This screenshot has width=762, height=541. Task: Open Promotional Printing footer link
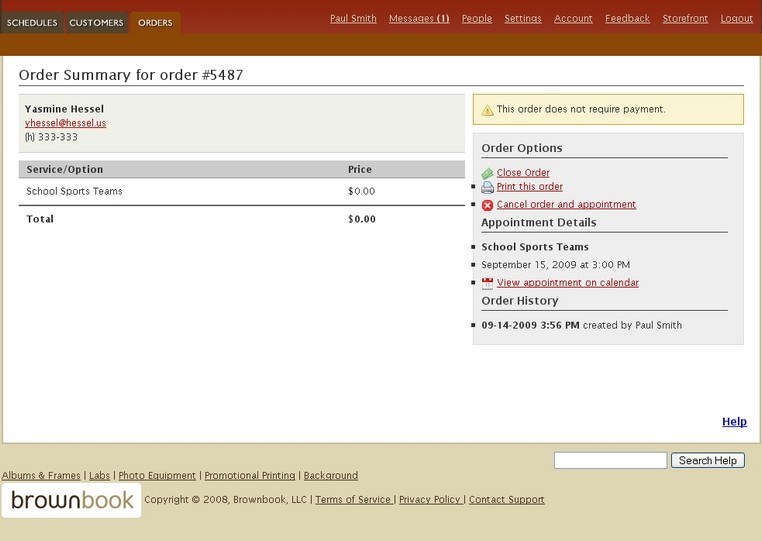(x=250, y=475)
